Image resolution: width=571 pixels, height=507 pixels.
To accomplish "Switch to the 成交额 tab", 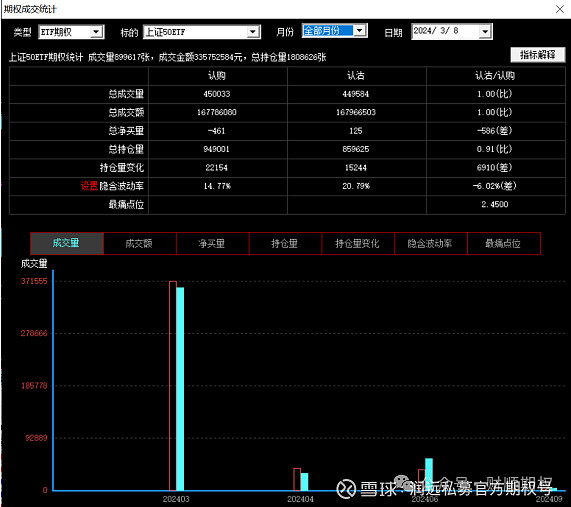I will click(x=140, y=243).
